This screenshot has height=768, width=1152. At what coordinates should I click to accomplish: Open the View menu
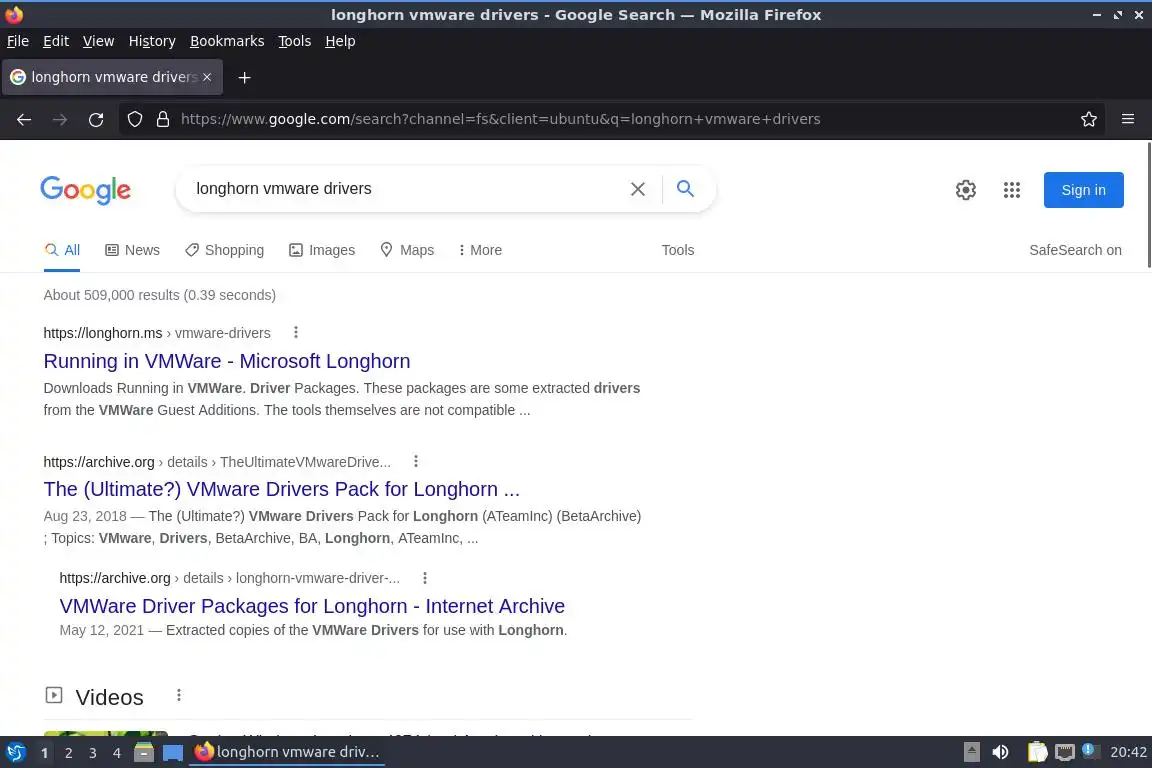click(98, 41)
